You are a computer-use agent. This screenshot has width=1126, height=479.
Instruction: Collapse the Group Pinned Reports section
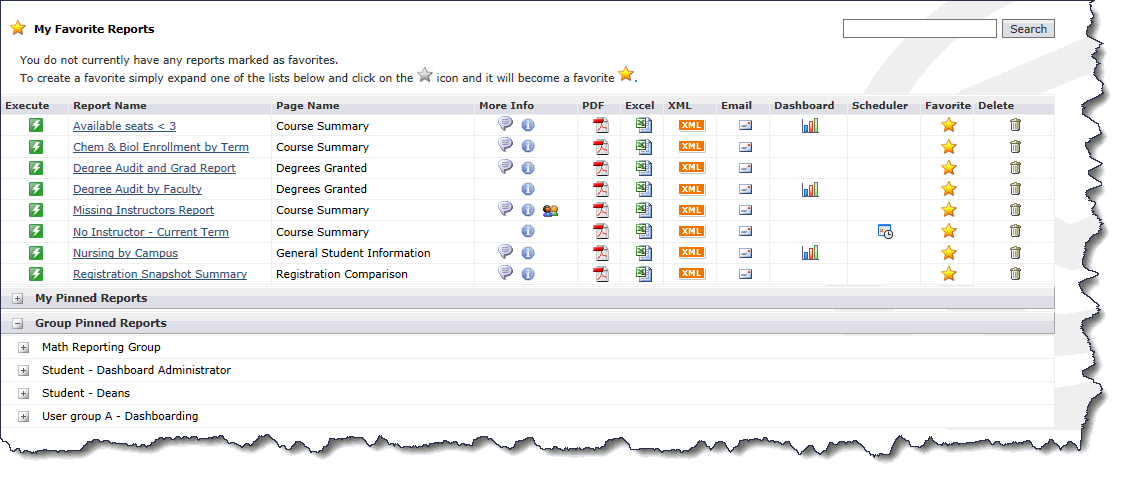click(18, 324)
